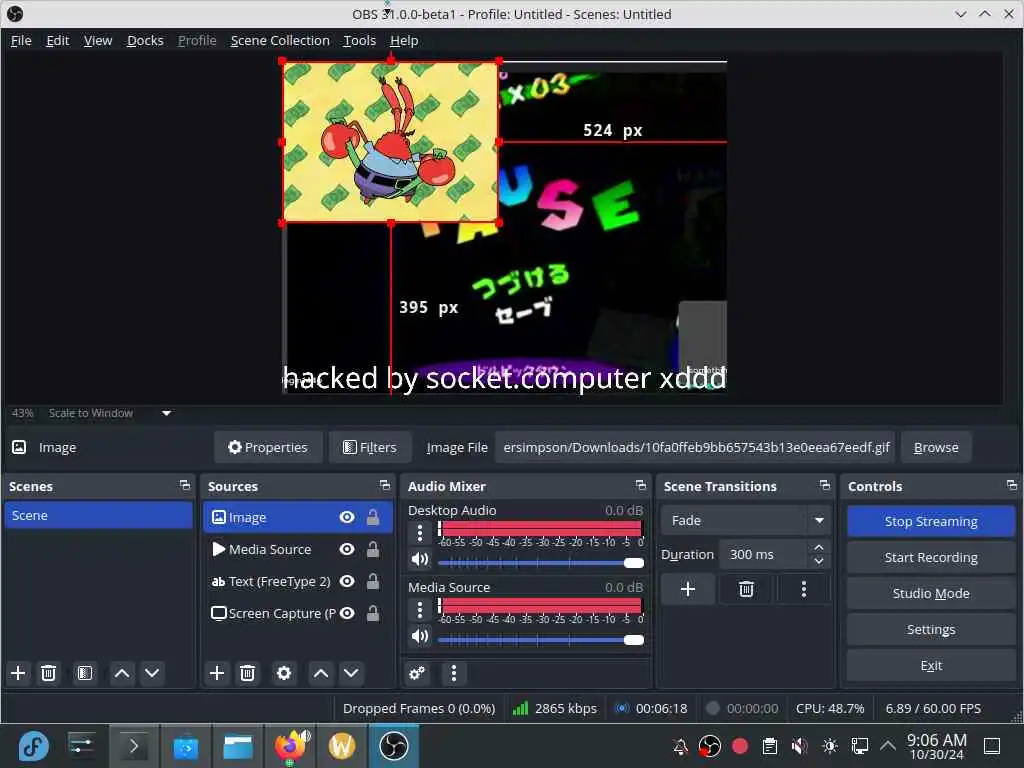Move scene down with arrow icon
The width and height of the screenshot is (1024, 768).
152,673
